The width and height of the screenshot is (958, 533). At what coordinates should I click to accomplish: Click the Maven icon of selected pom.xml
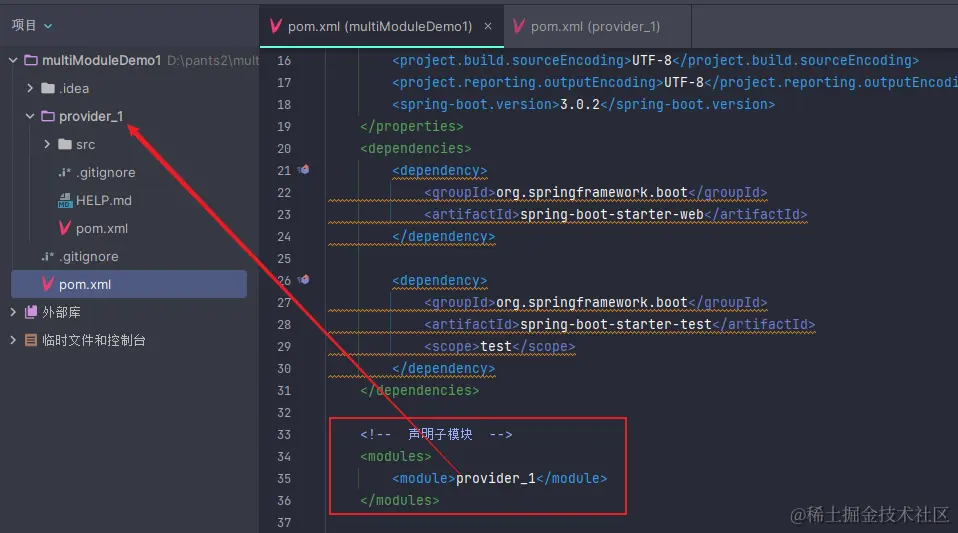(48, 284)
